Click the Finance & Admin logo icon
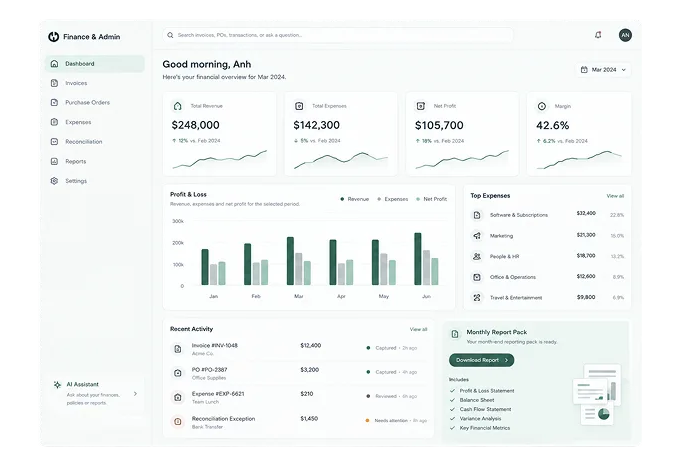The width and height of the screenshot is (680, 468). 53,37
